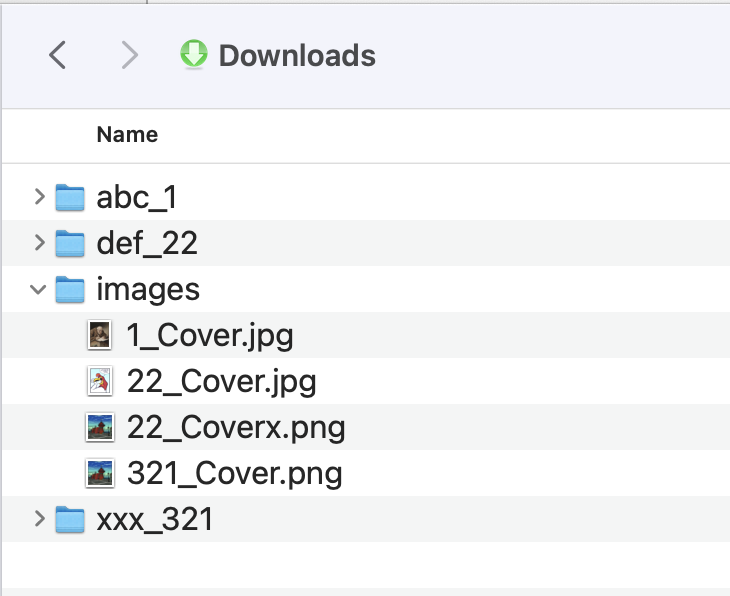
Task: Click the 22_Coverx.png thumbnail icon
Action: (x=99, y=427)
